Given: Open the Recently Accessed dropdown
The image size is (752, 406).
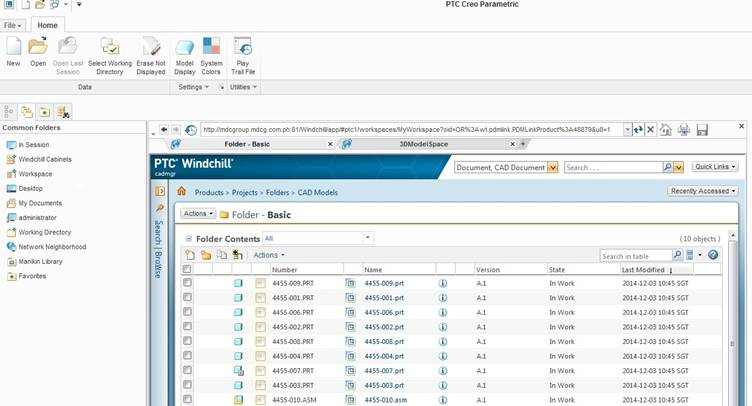Looking at the screenshot, I should (x=703, y=191).
